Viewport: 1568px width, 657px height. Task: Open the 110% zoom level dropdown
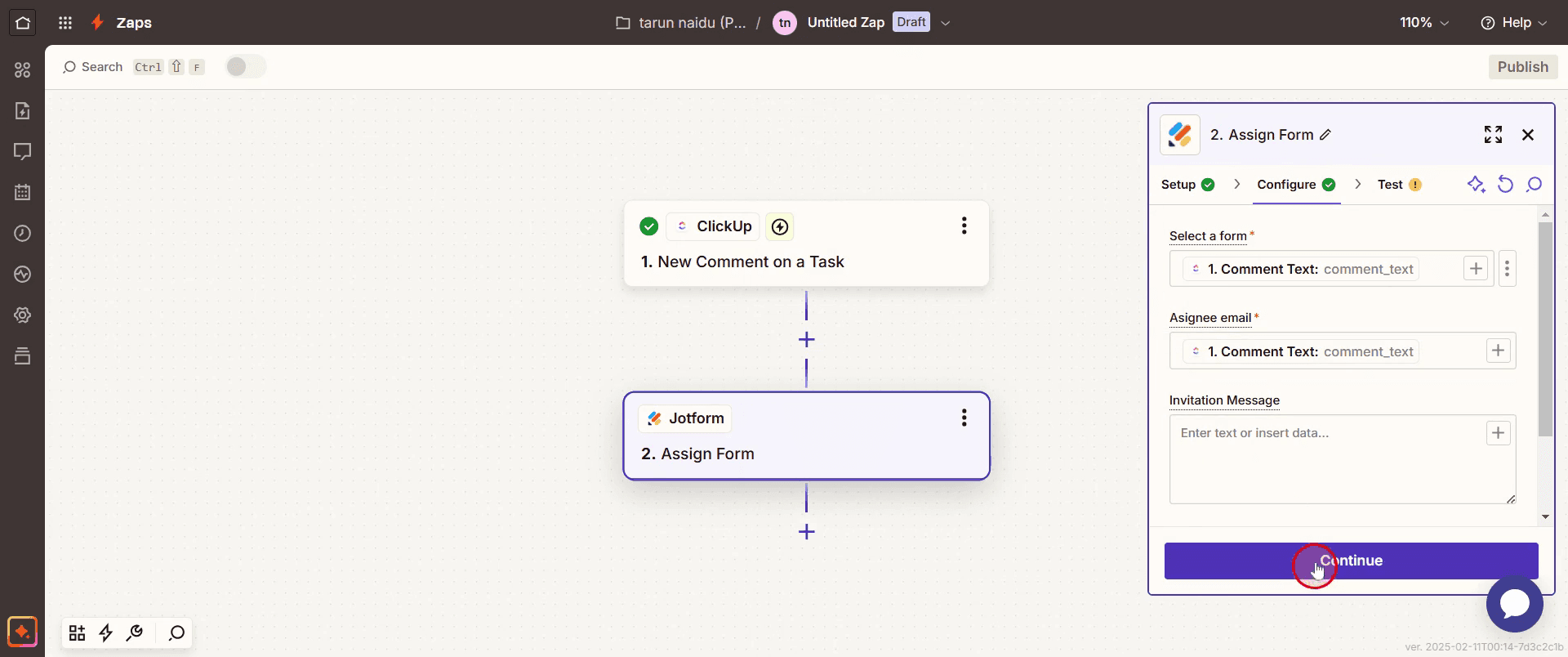tap(1424, 23)
